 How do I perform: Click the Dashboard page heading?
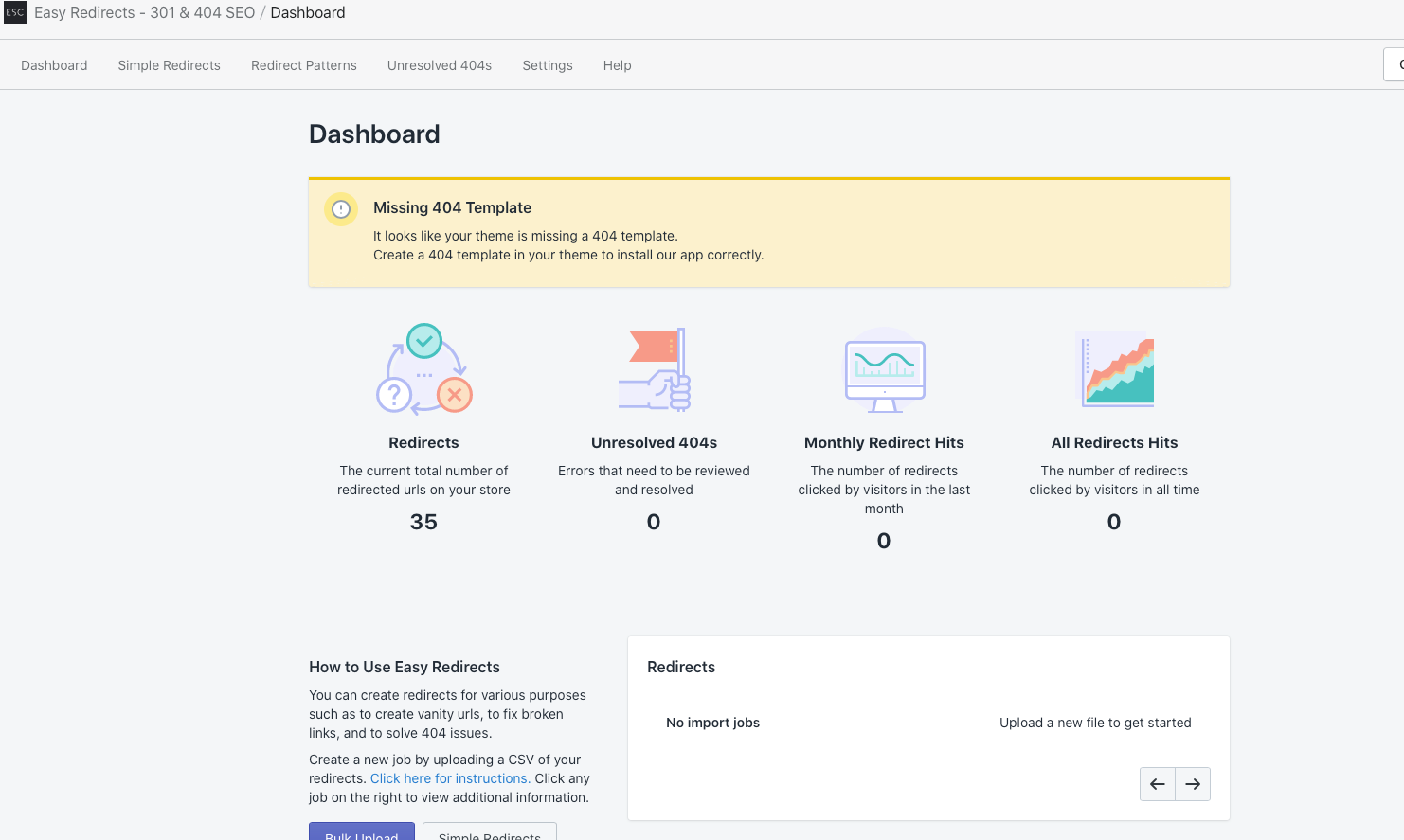point(374,134)
